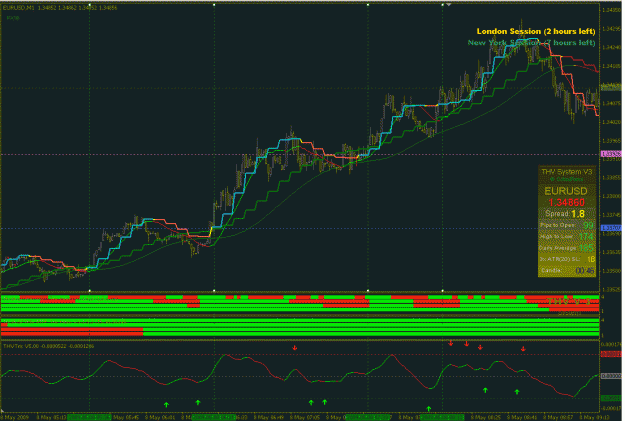This screenshot has width=625, height=421.
Task: Click the gray zero-level tag in THVTrix pane
Action: [611, 376]
